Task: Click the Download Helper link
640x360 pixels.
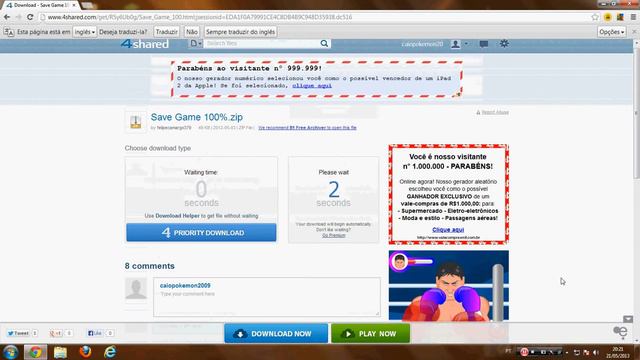Action: coord(177,216)
